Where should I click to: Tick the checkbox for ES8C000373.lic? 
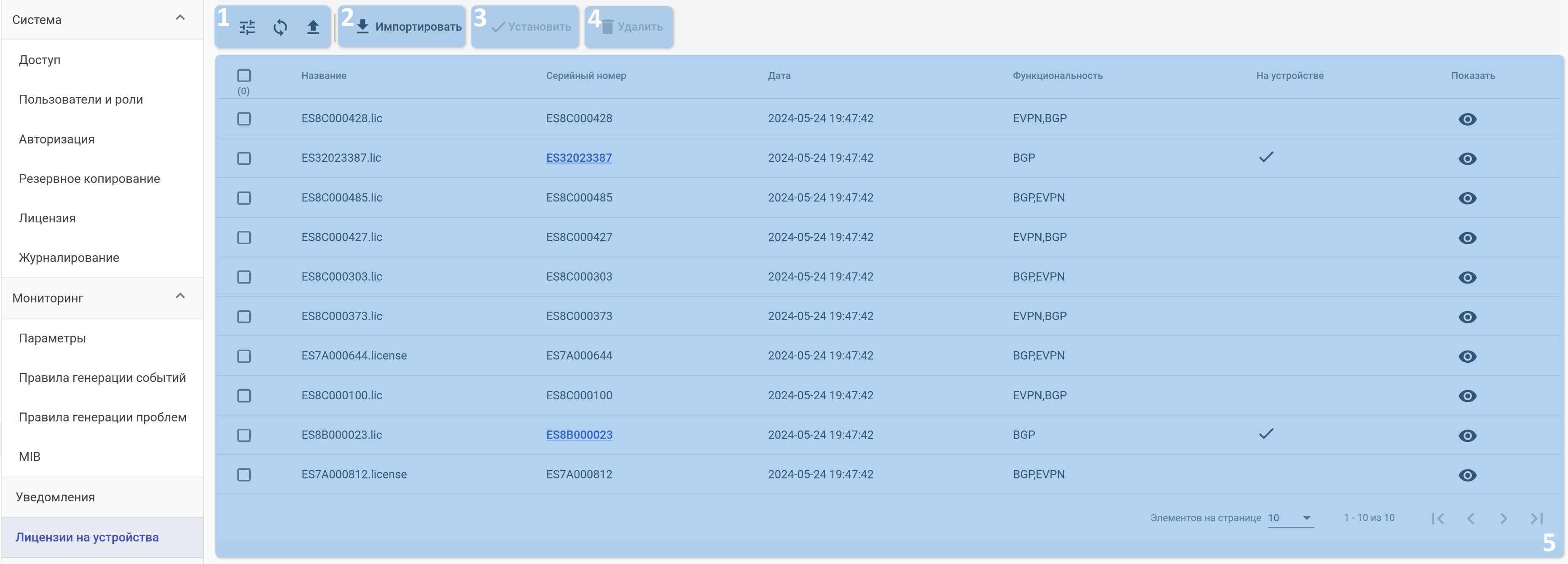click(244, 316)
